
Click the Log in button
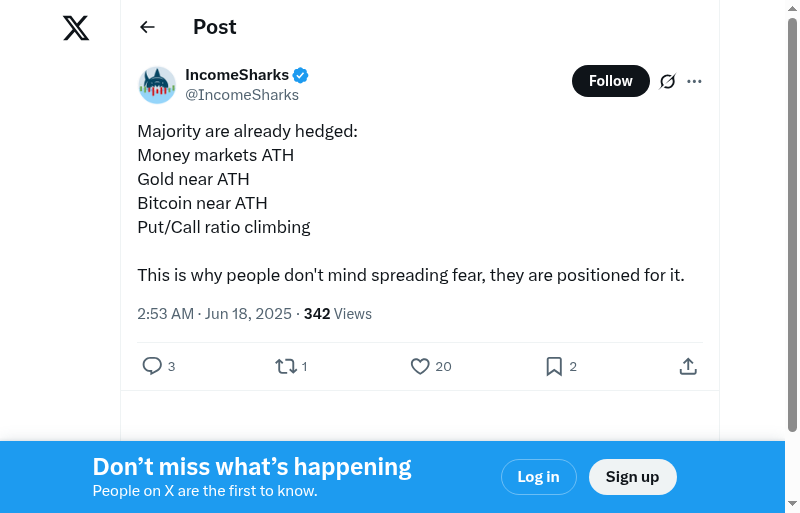click(538, 477)
